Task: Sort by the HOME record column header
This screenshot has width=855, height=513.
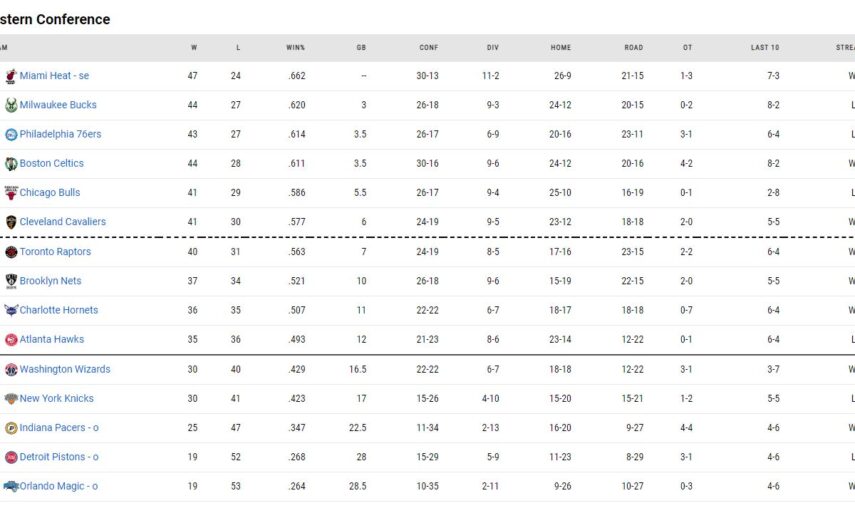Action: click(560, 47)
